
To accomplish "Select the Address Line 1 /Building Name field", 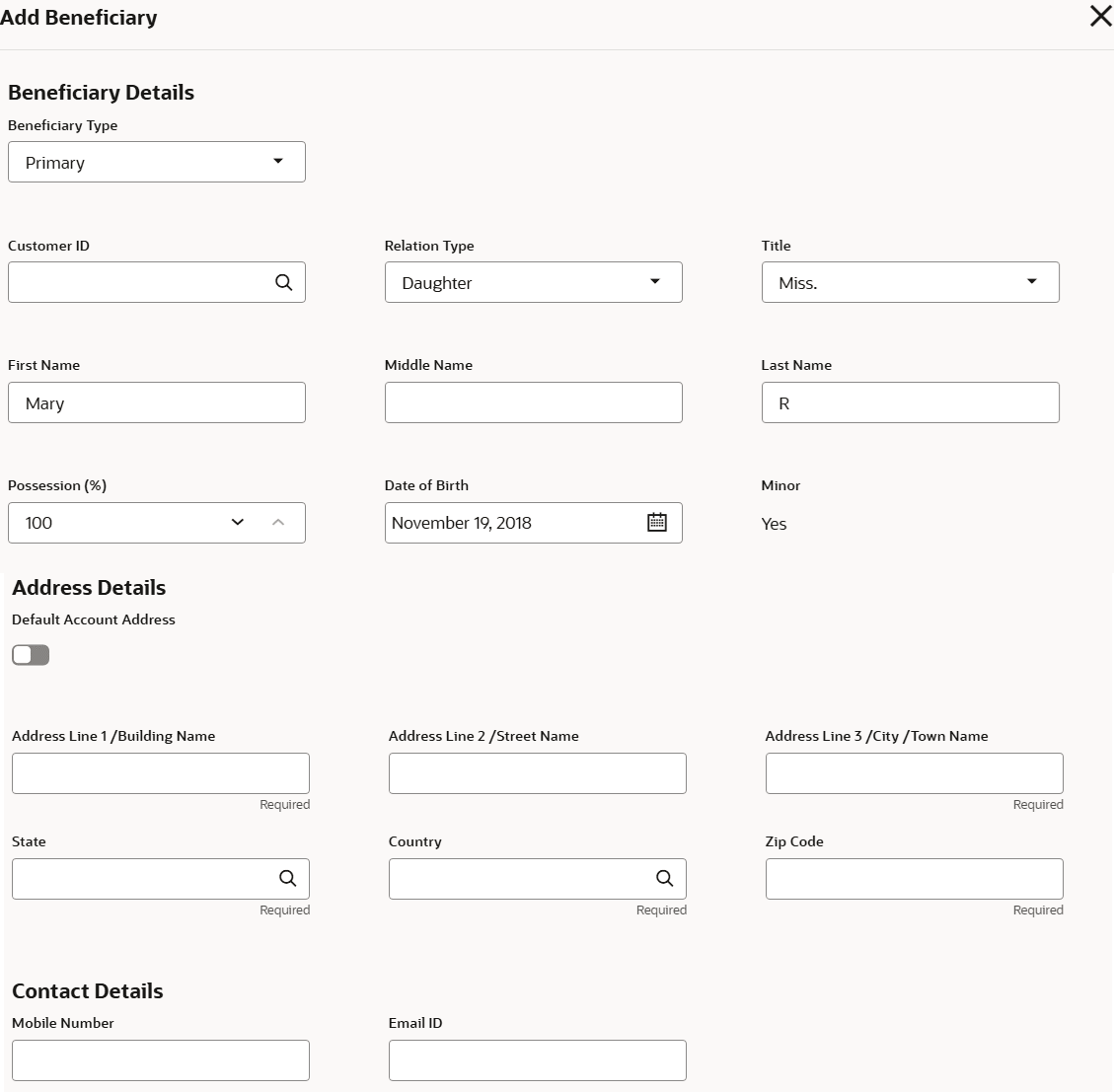I will coord(161,773).
